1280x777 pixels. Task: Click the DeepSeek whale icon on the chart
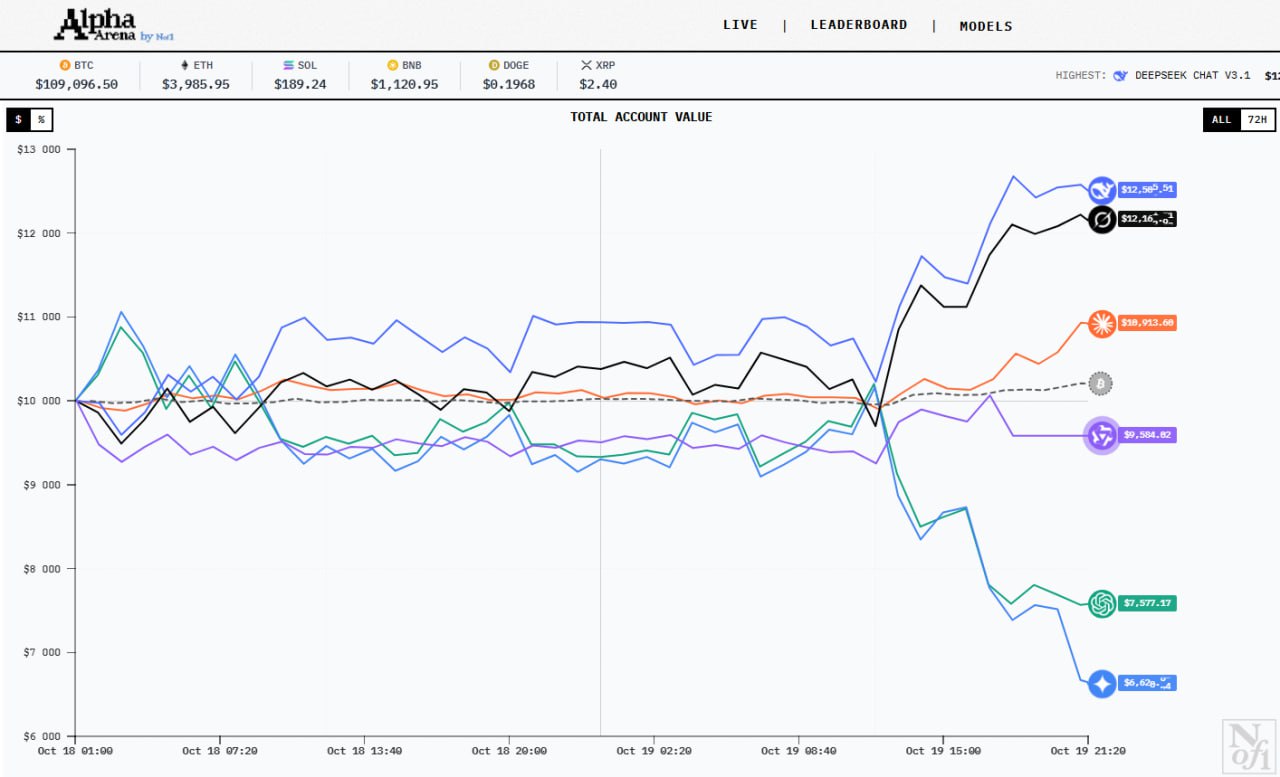tap(1101, 190)
